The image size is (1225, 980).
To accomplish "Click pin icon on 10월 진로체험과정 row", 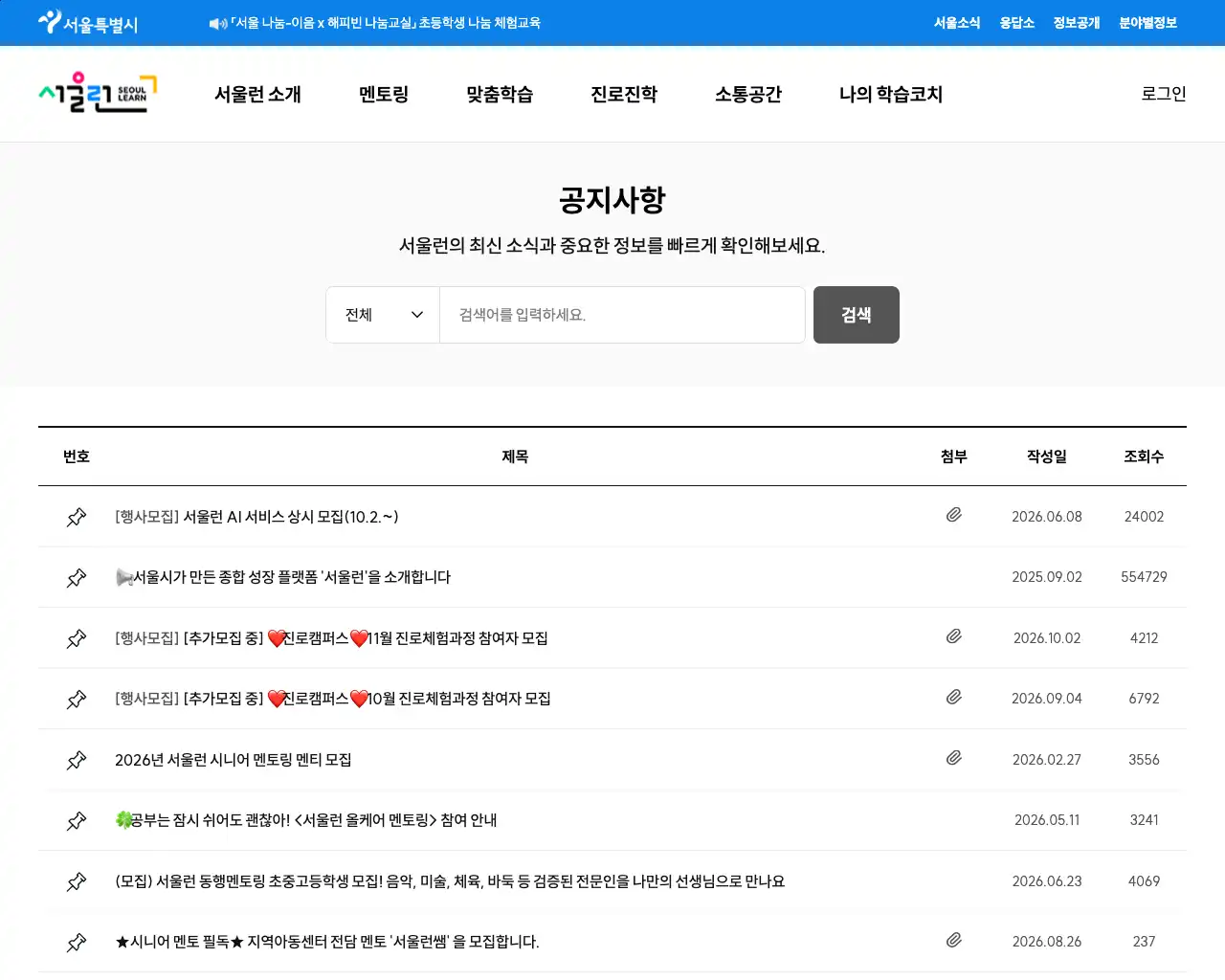I will [77, 700].
